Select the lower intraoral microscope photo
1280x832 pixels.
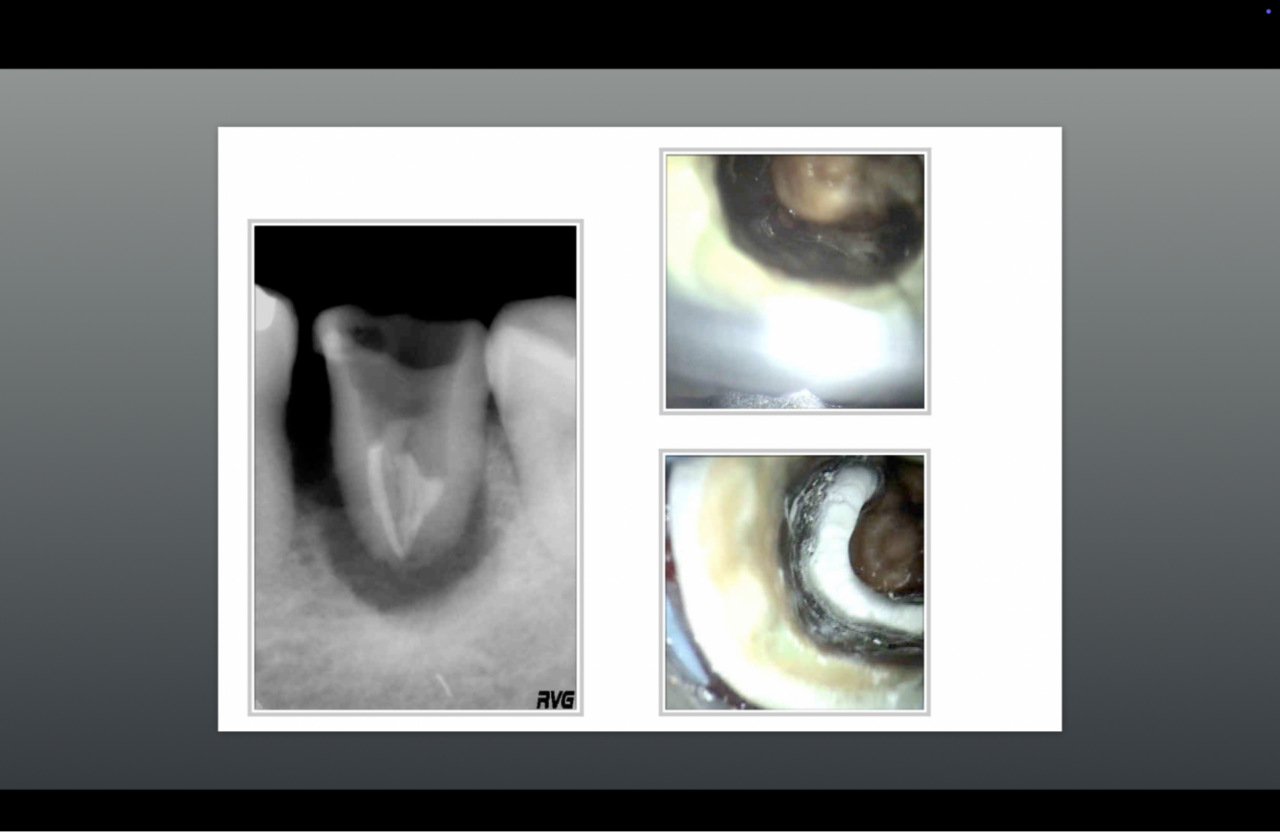pyautogui.click(x=795, y=583)
